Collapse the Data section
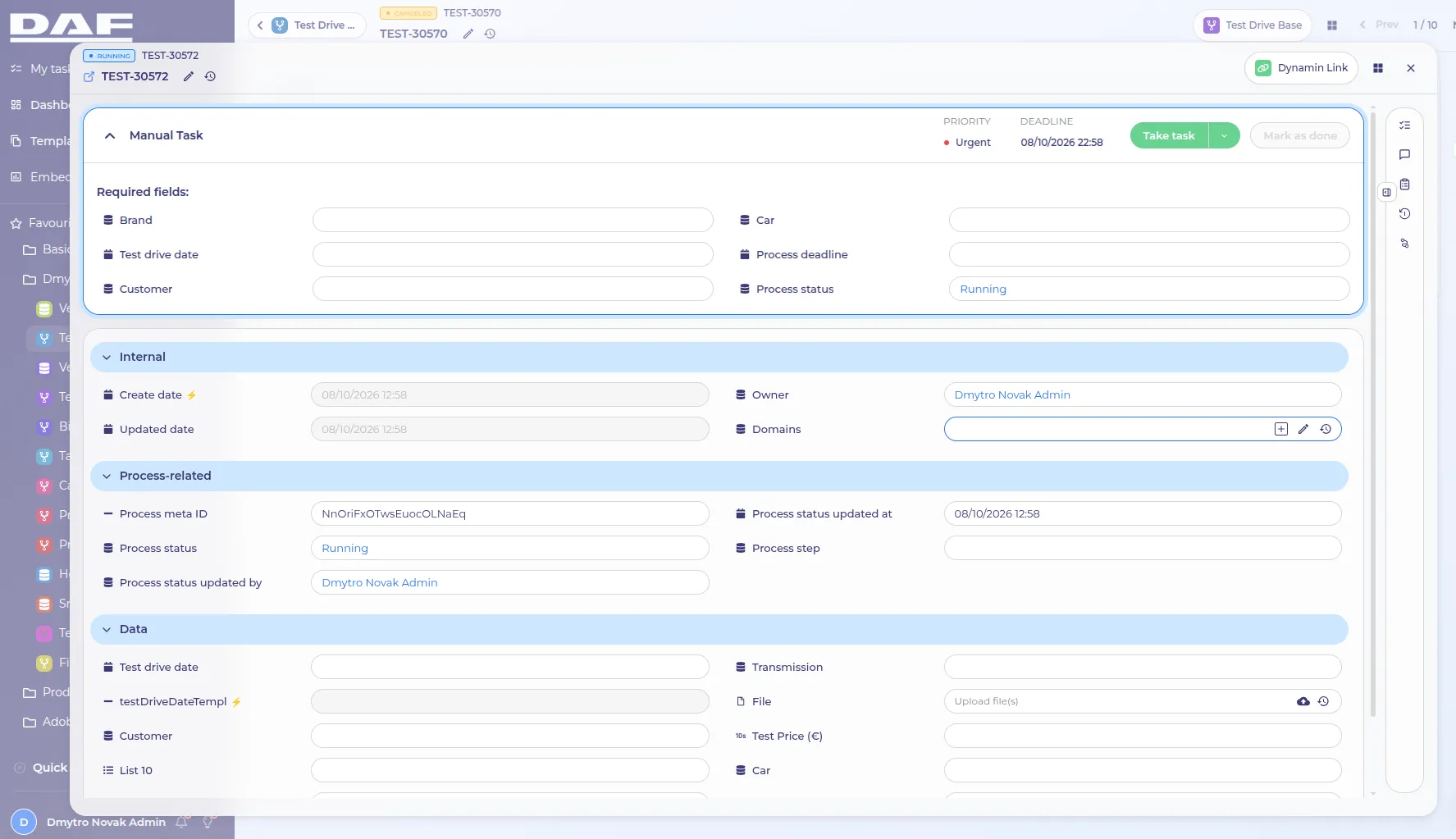Image resolution: width=1456 pixels, height=839 pixels. pos(107,630)
